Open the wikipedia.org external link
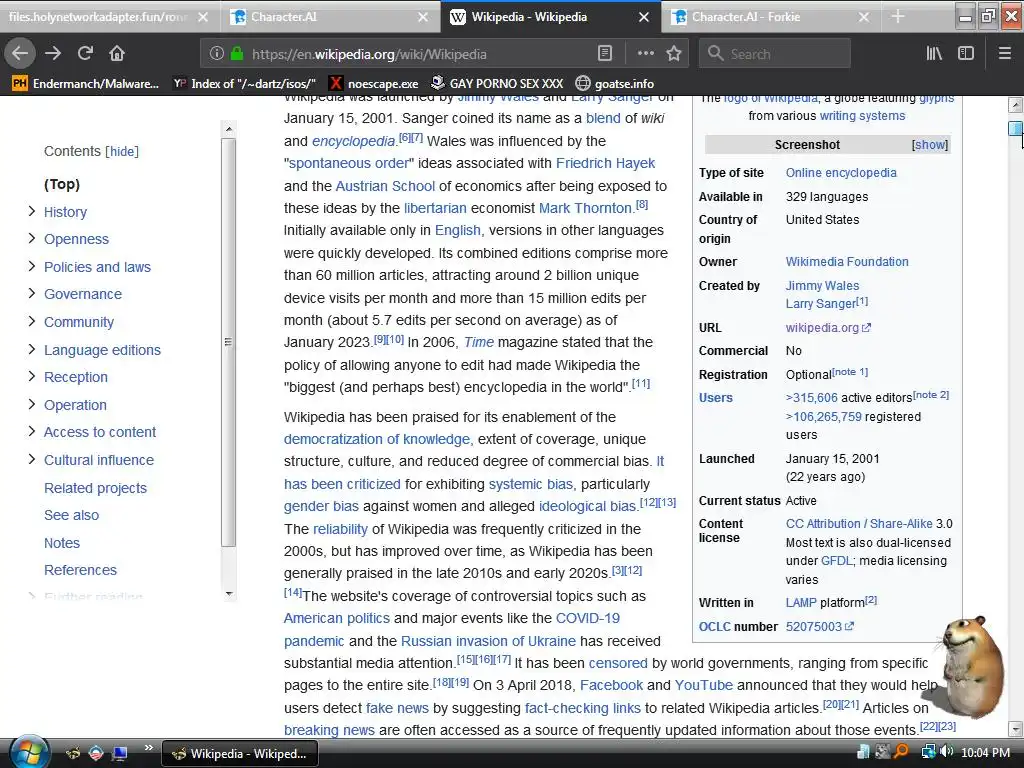 coord(828,328)
